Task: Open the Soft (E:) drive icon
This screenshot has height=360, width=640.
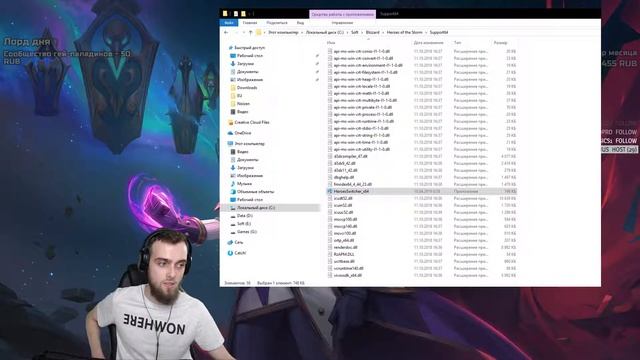Action: tap(233, 224)
